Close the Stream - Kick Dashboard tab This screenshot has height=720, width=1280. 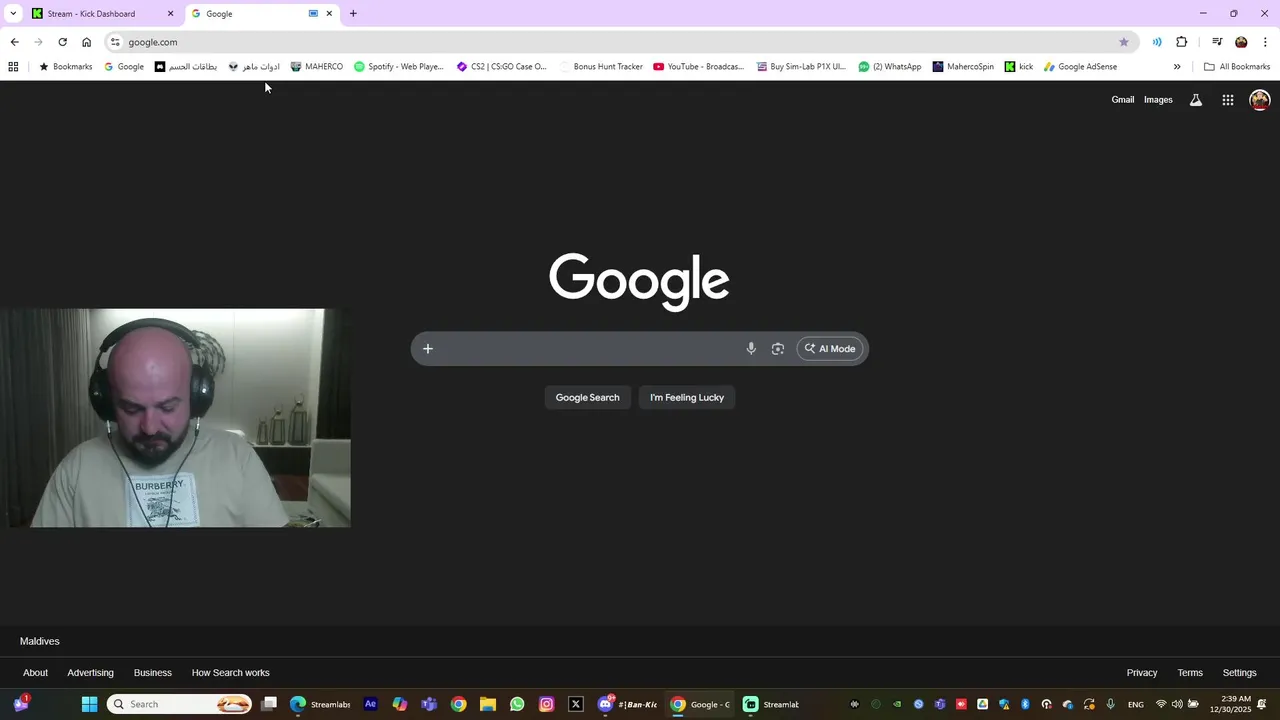click(170, 14)
